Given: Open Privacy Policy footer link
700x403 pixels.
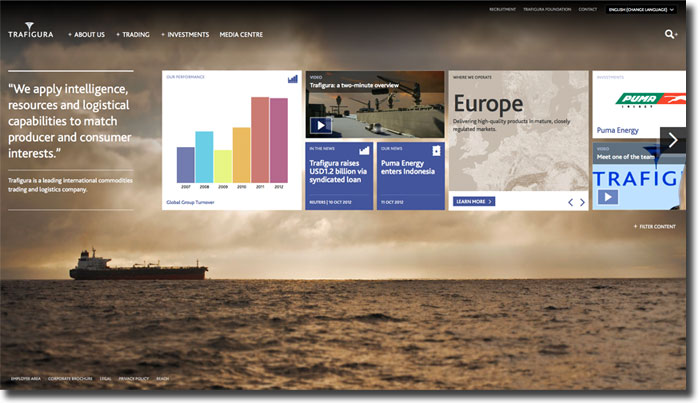Looking at the screenshot, I should [133, 379].
